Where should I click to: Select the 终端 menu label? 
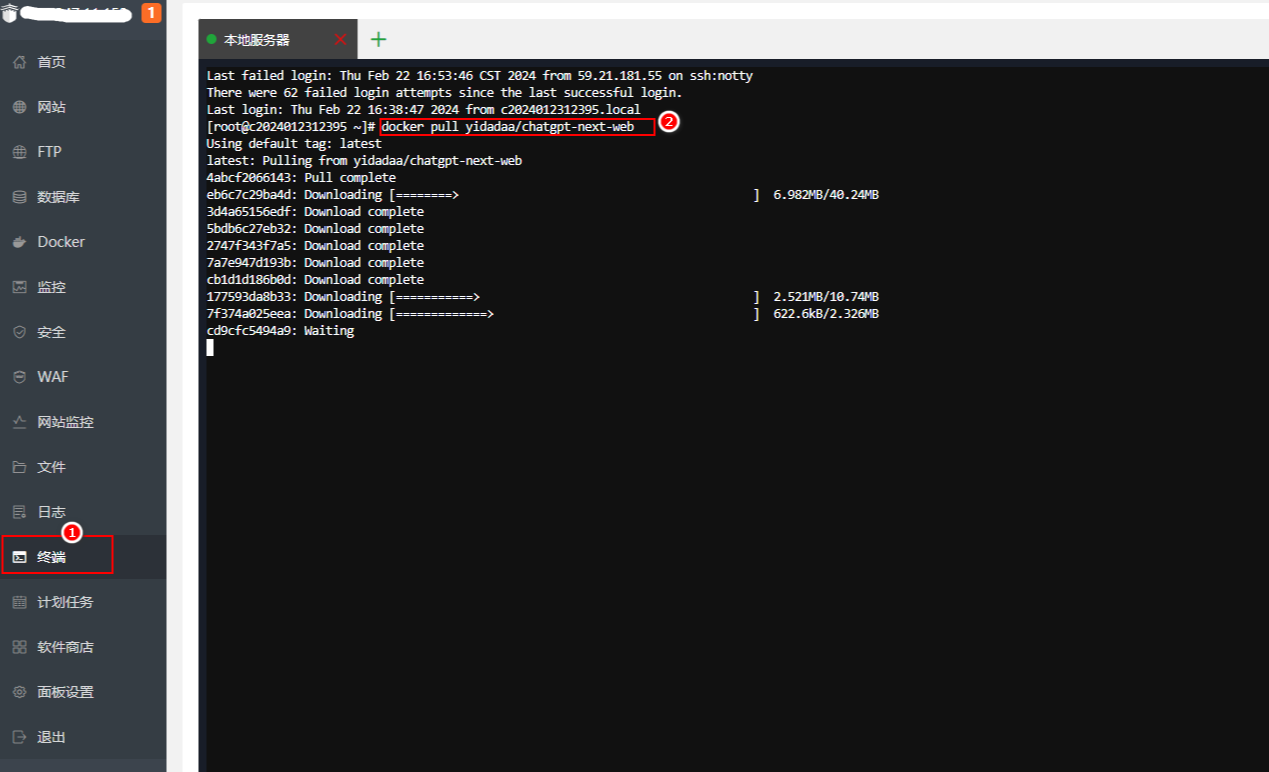52,557
